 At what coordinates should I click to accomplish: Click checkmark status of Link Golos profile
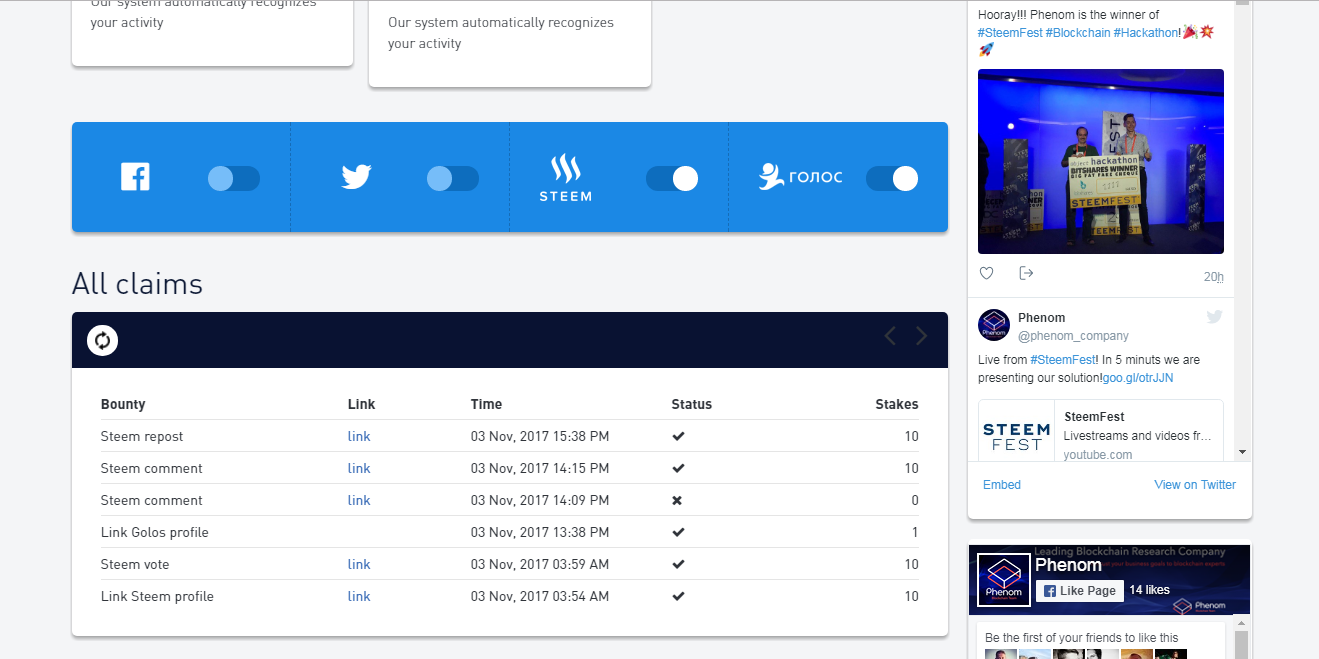tap(678, 532)
